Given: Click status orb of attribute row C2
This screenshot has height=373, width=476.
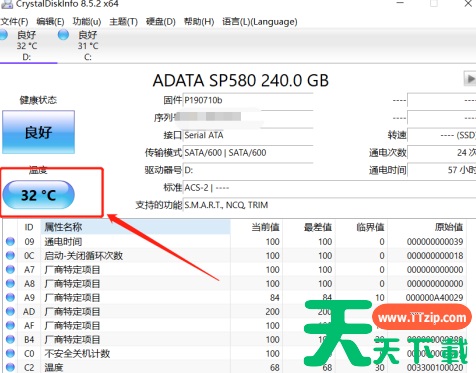Looking at the screenshot, I should pyautogui.click(x=10, y=367).
